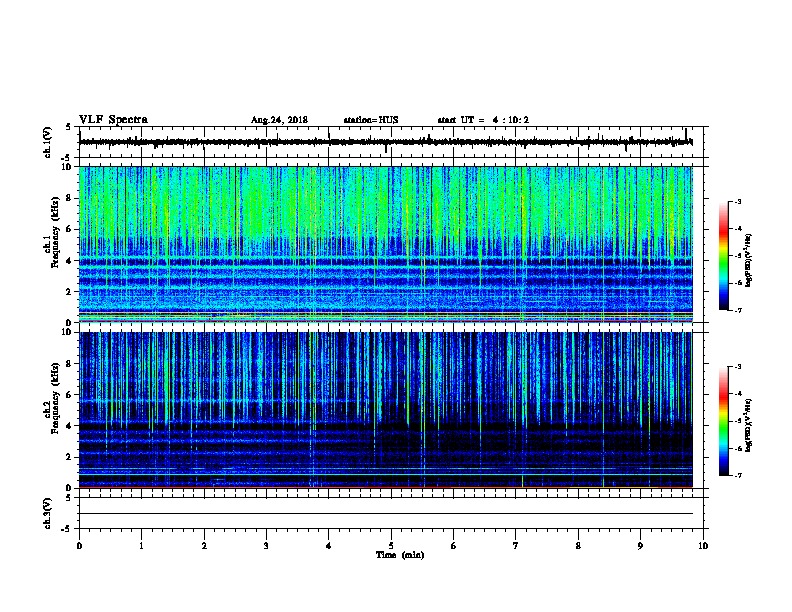The width and height of the screenshot is (792, 612).
Task: Click the "6" kHz tick of ch.2 spectrogram
Action: click(x=69, y=395)
